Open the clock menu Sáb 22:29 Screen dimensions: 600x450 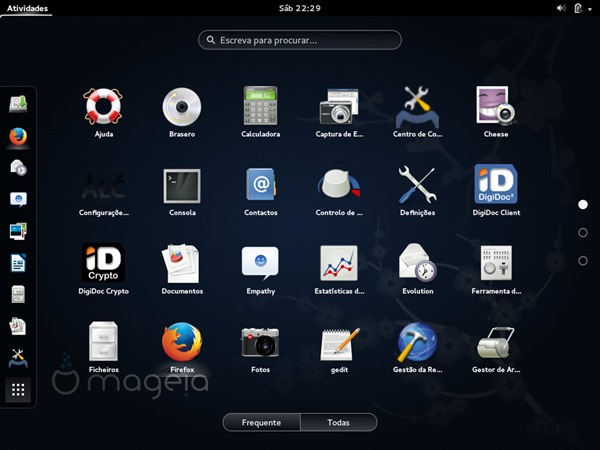[x=300, y=8]
